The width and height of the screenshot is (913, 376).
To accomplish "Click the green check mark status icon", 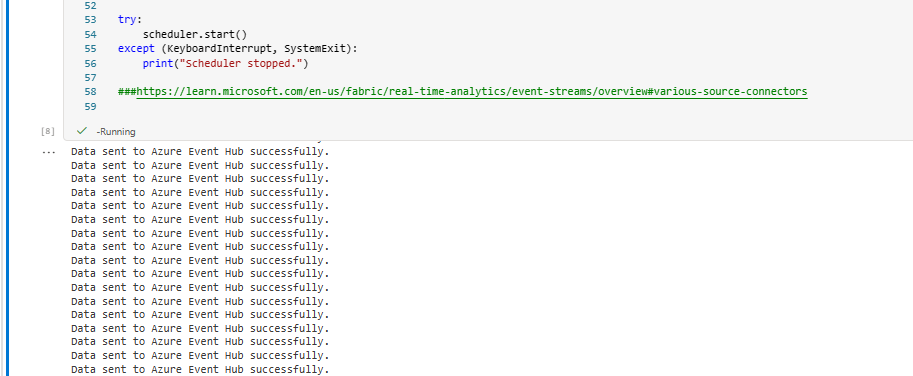I will 82,131.
